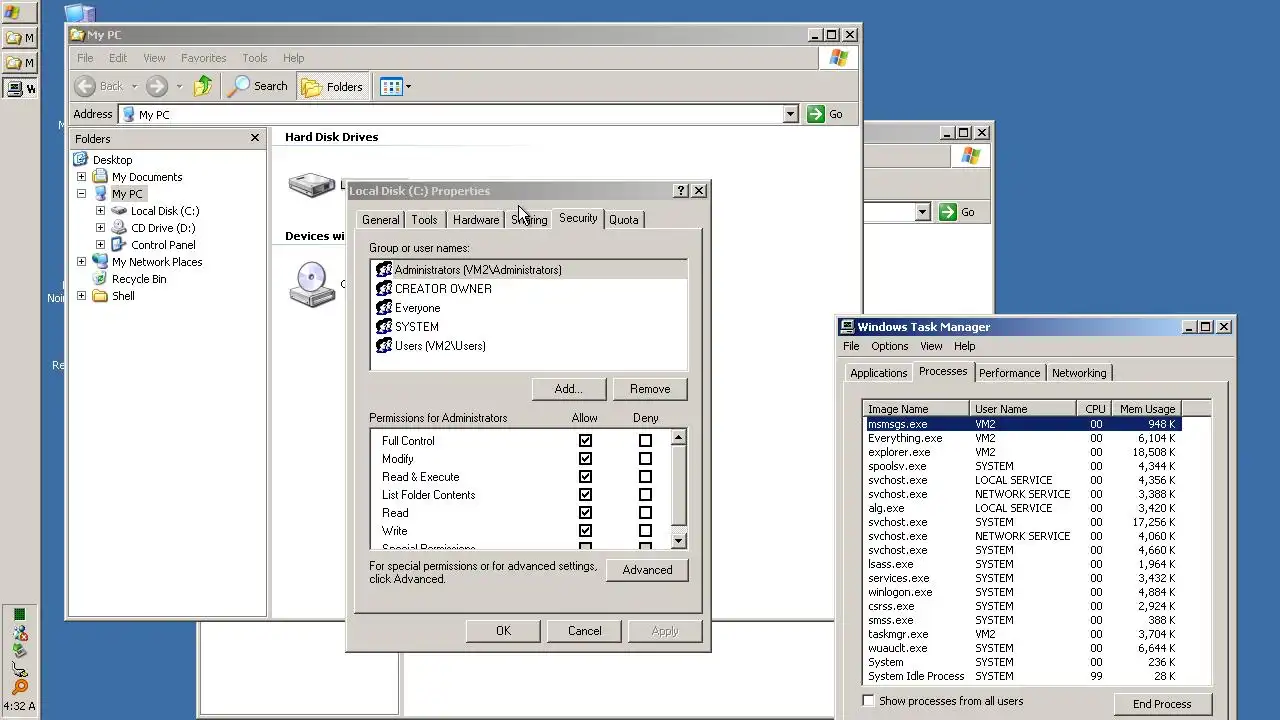Uncheck Allow for Modify permission

pos(585,459)
